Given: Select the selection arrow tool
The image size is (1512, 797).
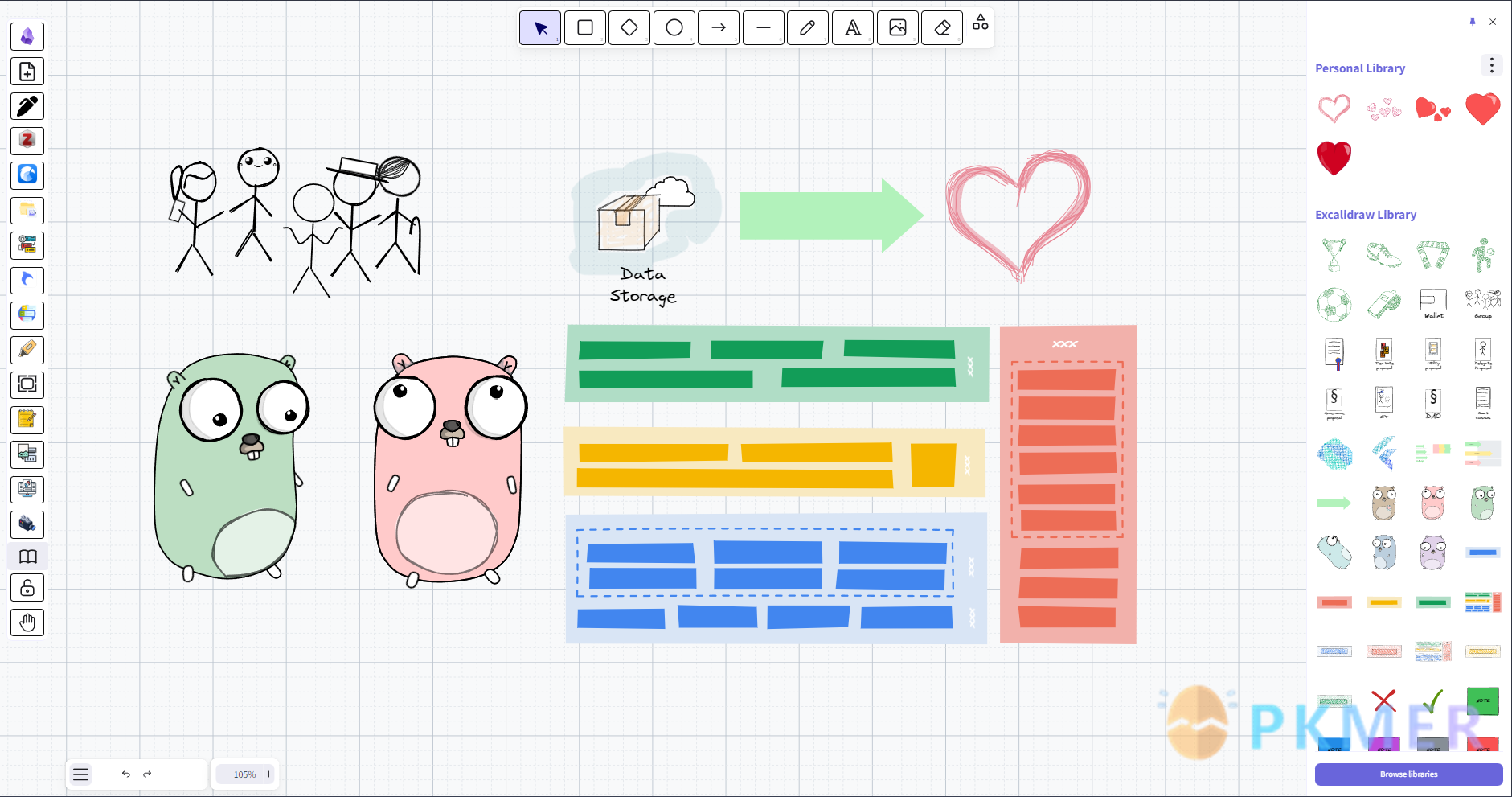Looking at the screenshot, I should (x=540, y=28).
